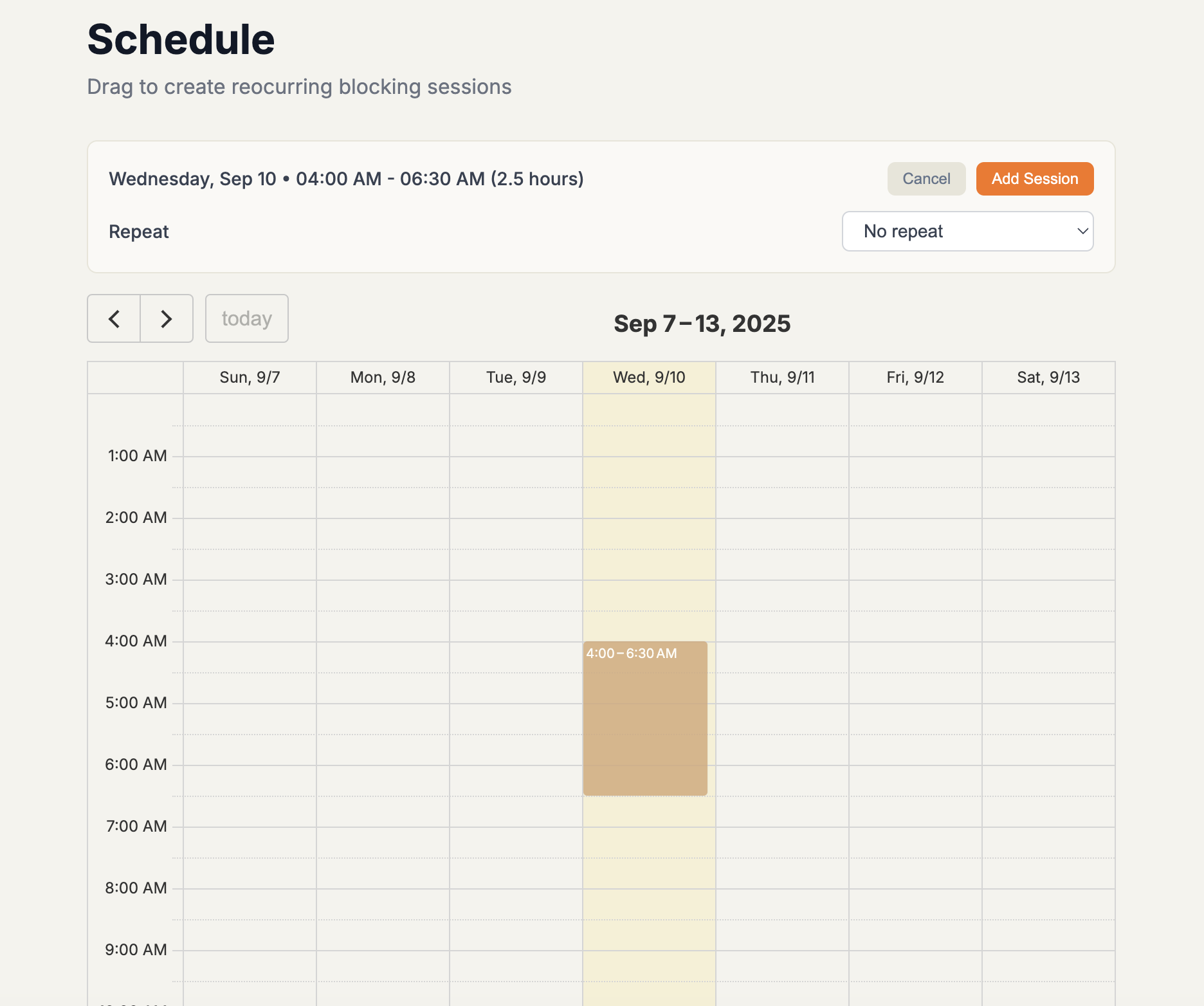Select the Sat, 9/13 column header
This screenshot has height=1006, width=1204.
(1048, 377)
